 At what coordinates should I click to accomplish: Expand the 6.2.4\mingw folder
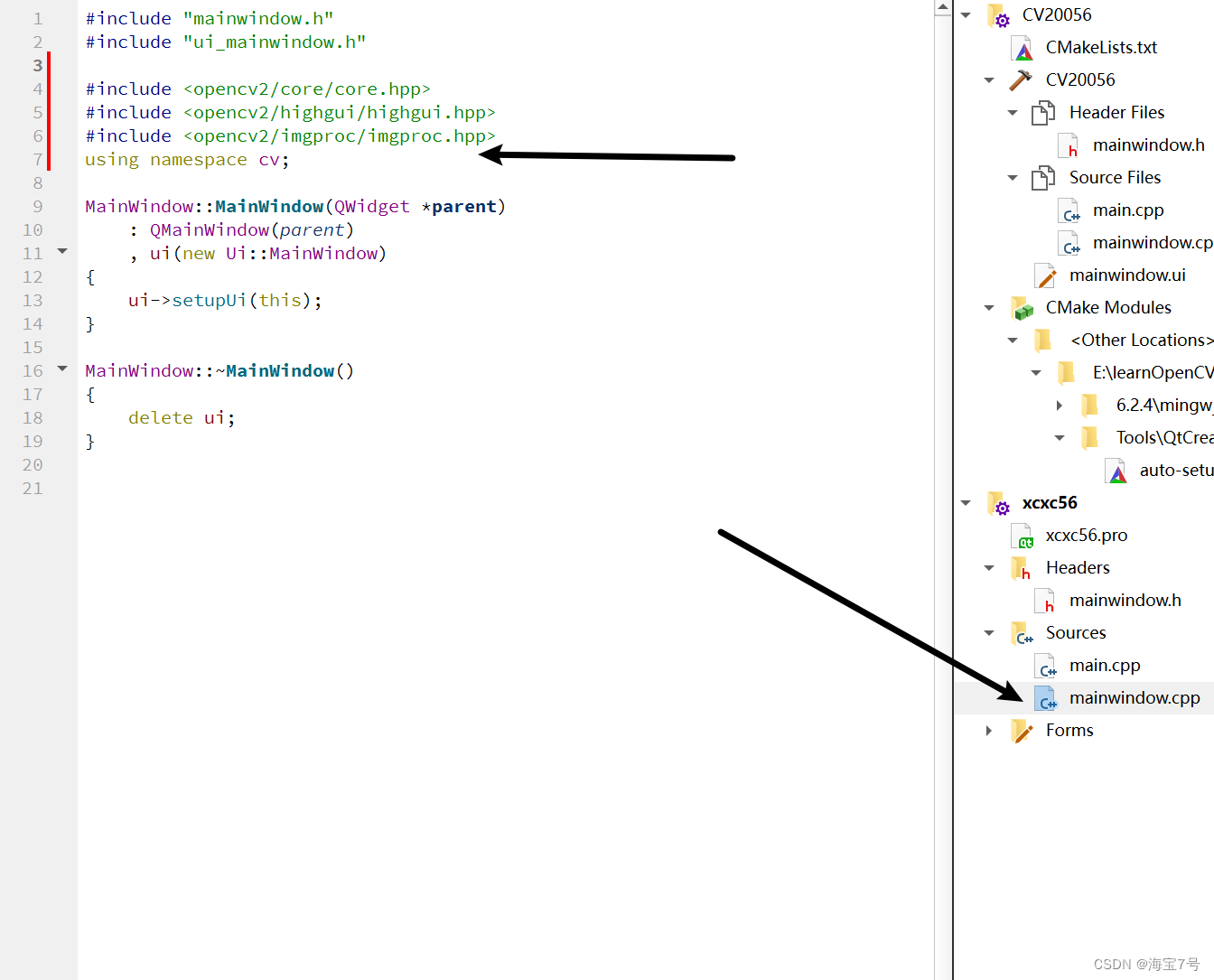point(1060,406)
